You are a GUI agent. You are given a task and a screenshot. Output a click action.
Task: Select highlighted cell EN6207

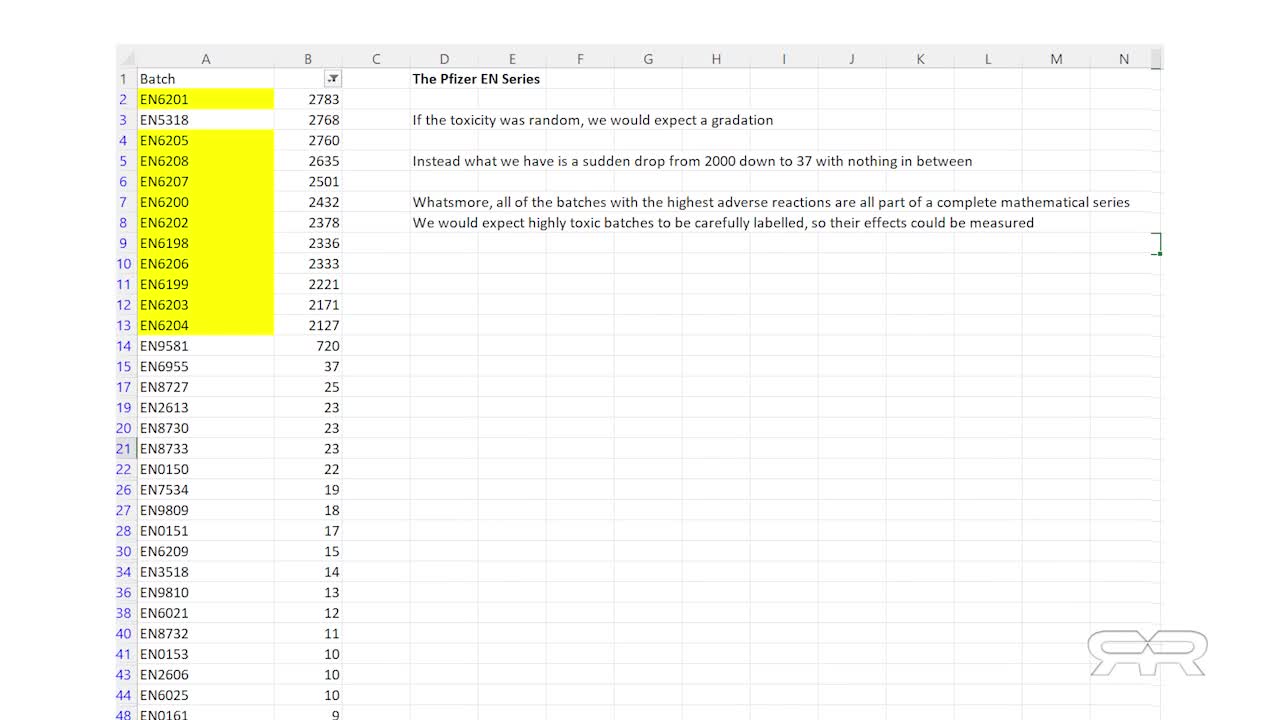click(x=205, y=182)
